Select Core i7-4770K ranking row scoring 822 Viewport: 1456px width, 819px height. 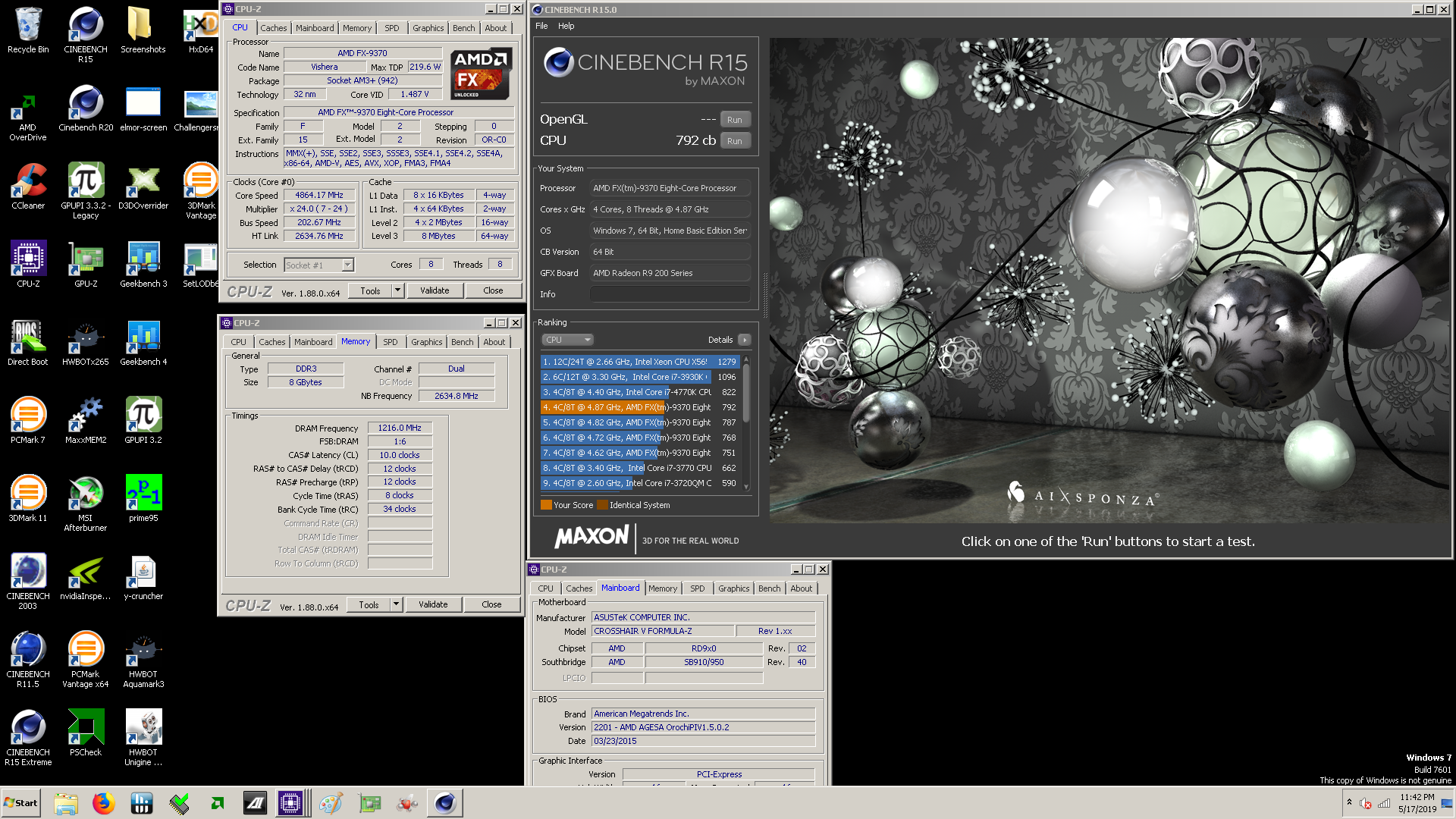(x=639, y=392)
